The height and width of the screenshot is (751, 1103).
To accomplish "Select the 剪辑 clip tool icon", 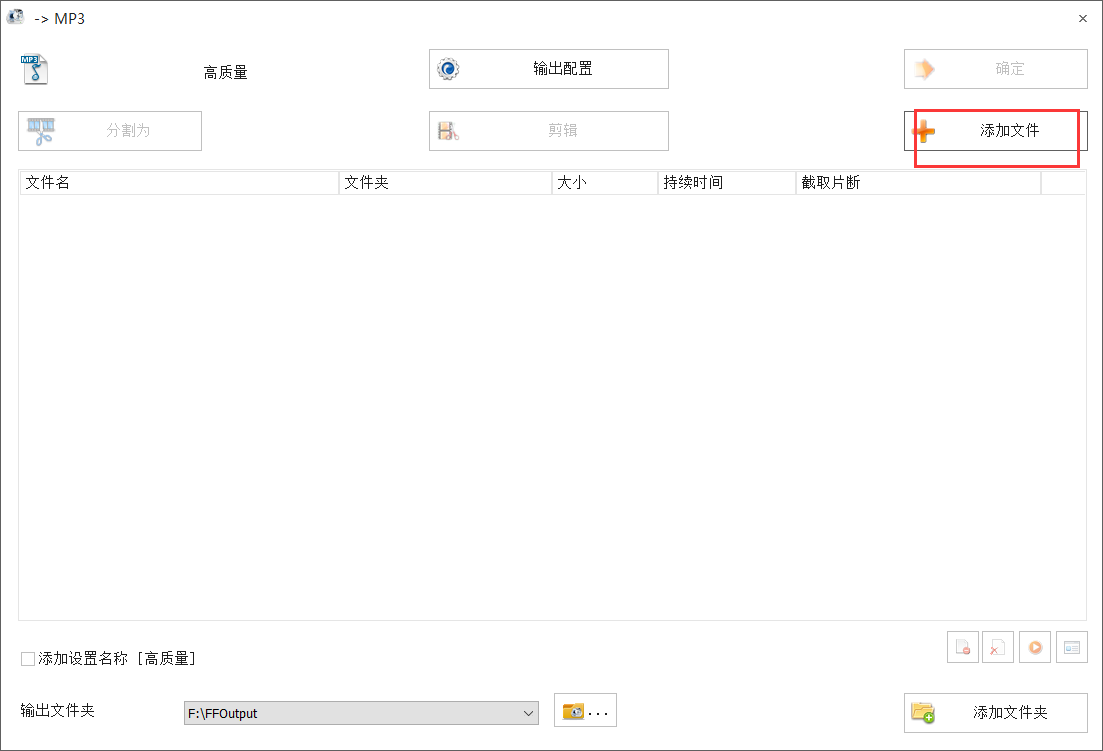I will pyautogui.click(x=449, y=130).
